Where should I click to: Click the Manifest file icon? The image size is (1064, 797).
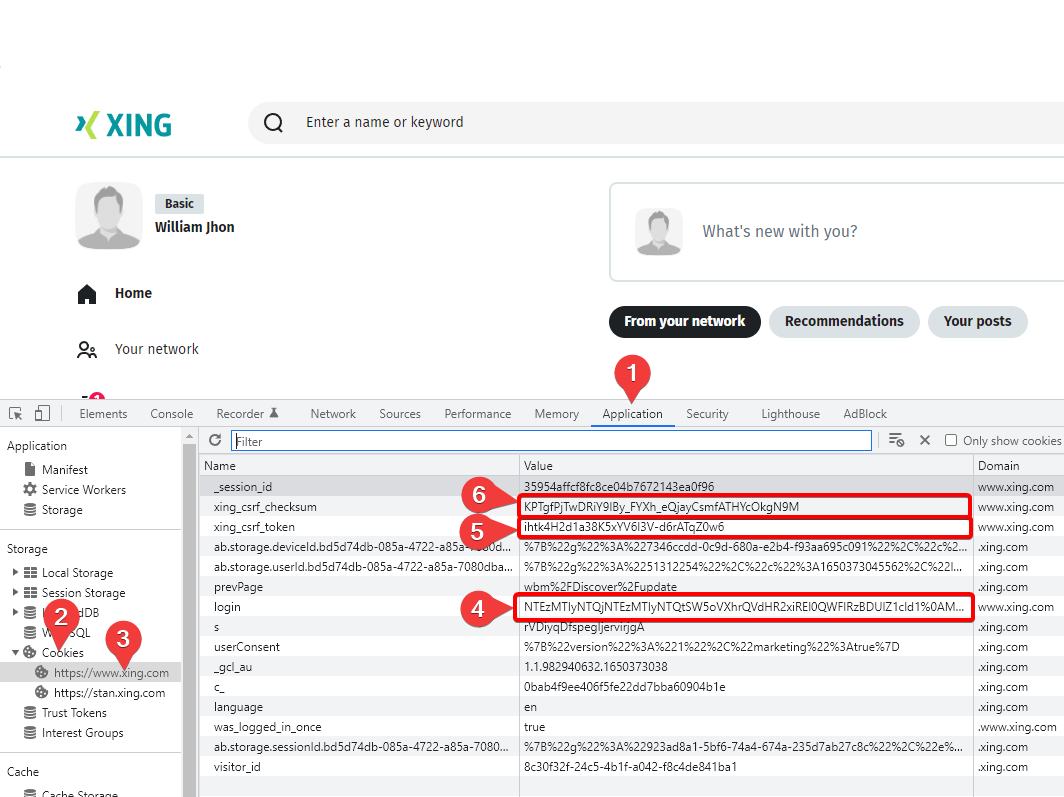click(30, 469)
